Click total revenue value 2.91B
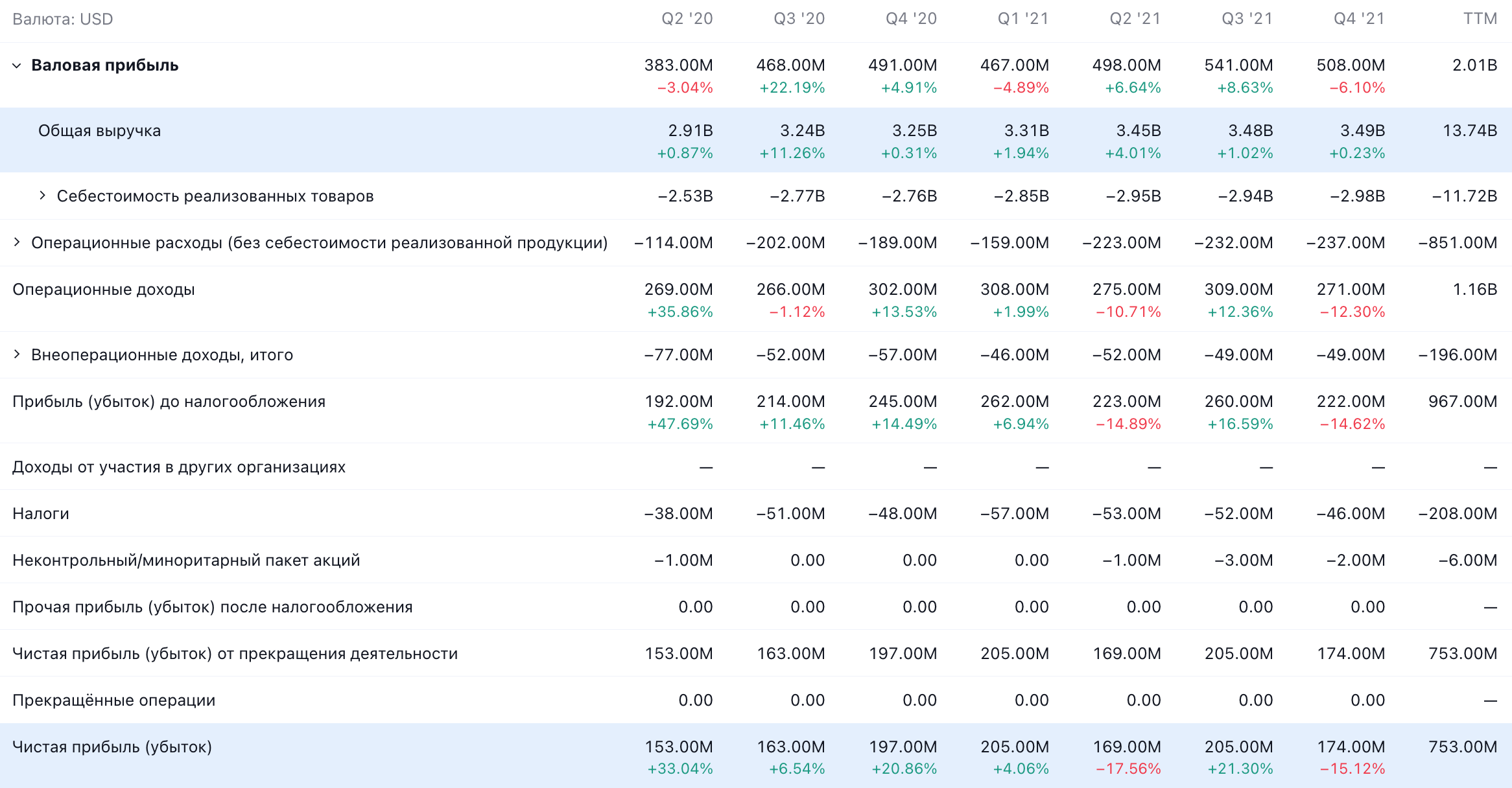 click(x=691, y=131)
